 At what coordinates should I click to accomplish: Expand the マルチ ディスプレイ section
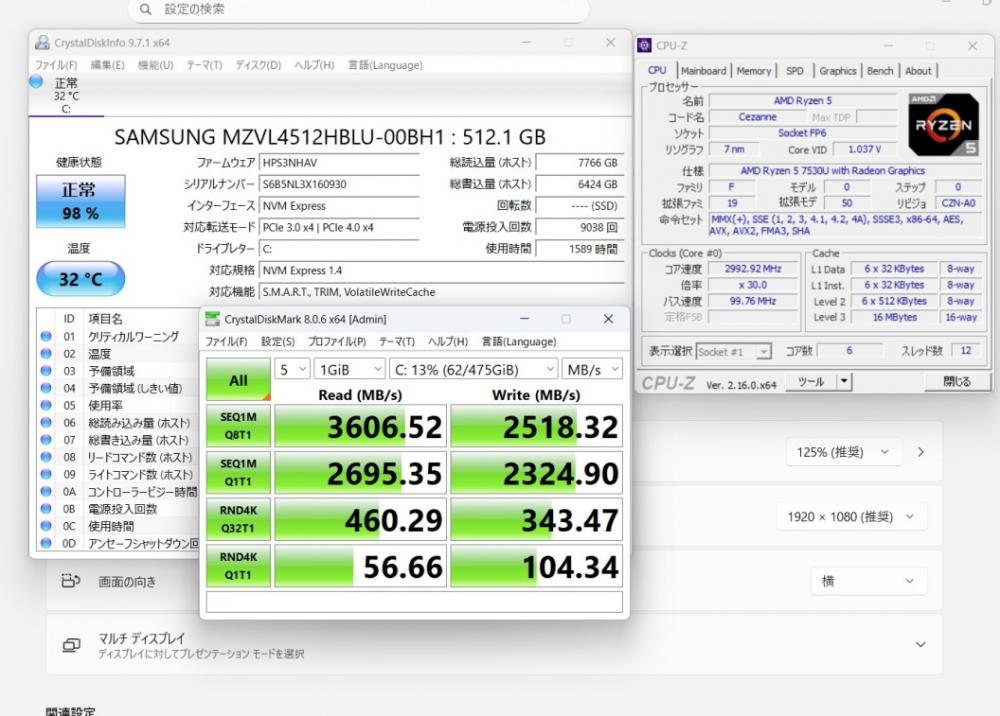(920, 645)
